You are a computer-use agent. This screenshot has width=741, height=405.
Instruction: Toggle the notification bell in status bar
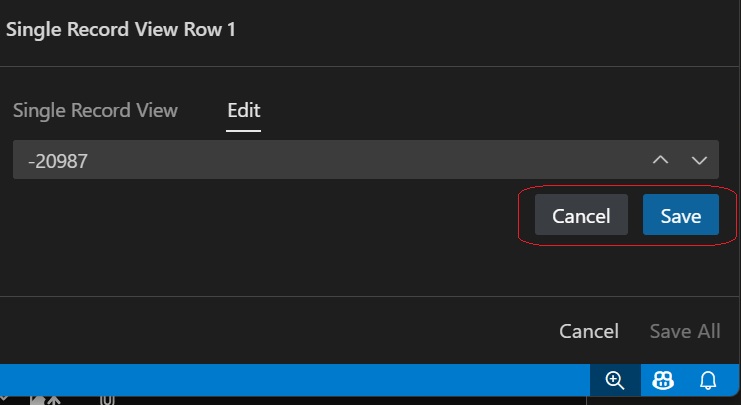pyautogui.click(x=708, y=379)
